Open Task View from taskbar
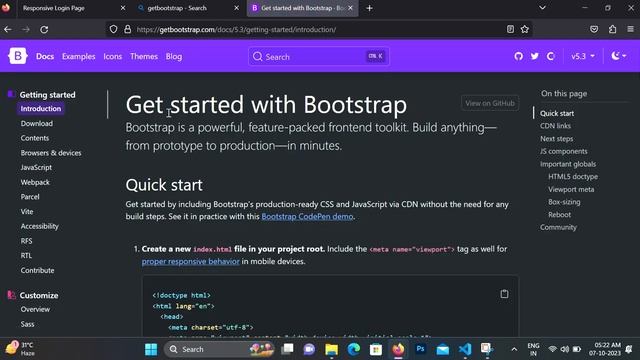Screen dimensions: 640x360 click(x=287, y=349)
